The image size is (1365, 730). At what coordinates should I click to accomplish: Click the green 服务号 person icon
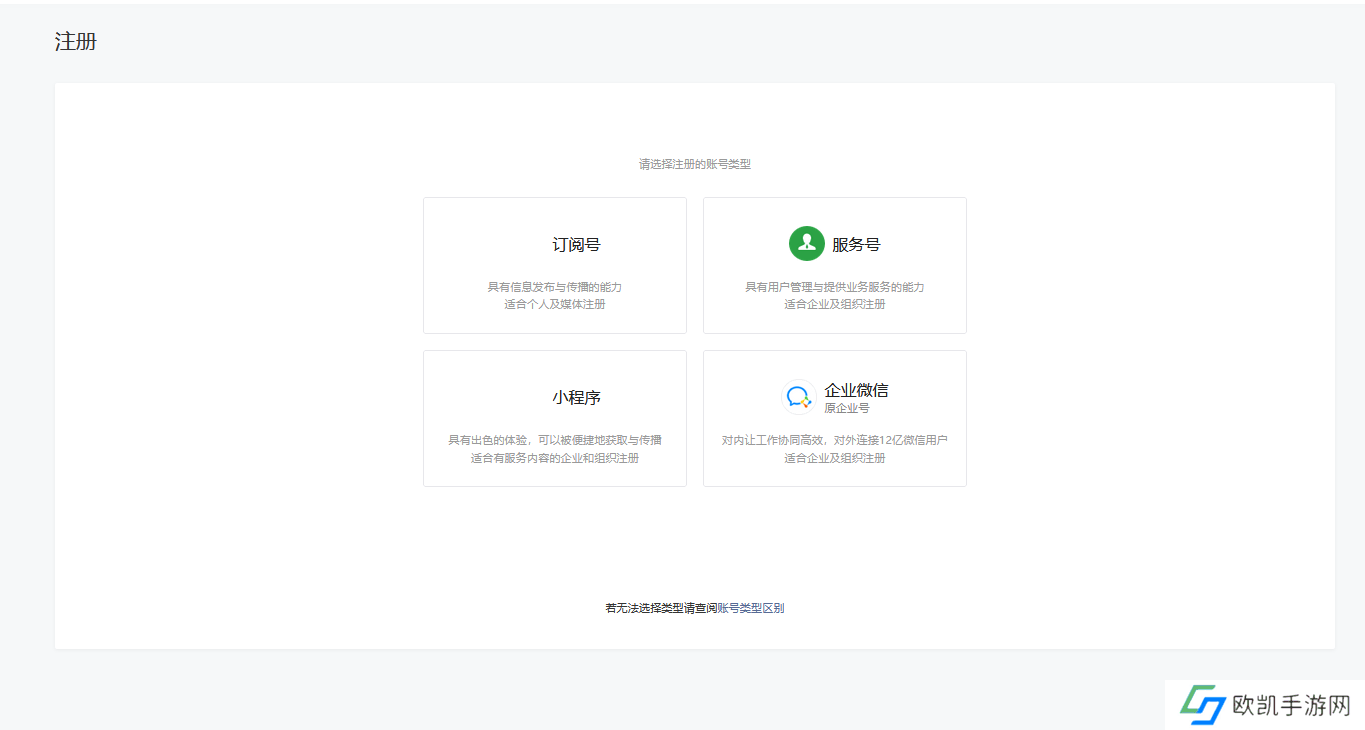pos(806,244)
